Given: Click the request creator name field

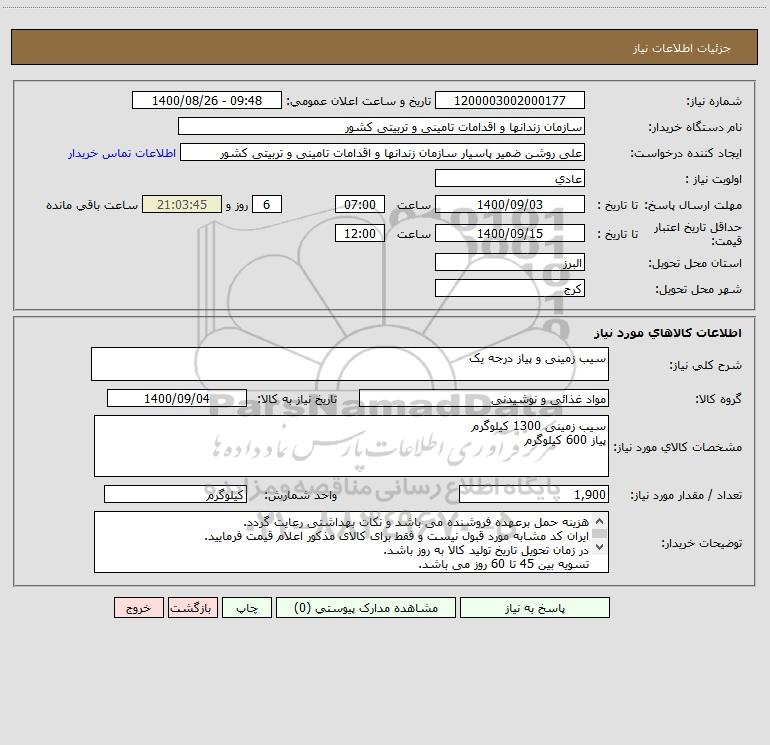Looking at the screenshot, I should coord(382,152).
